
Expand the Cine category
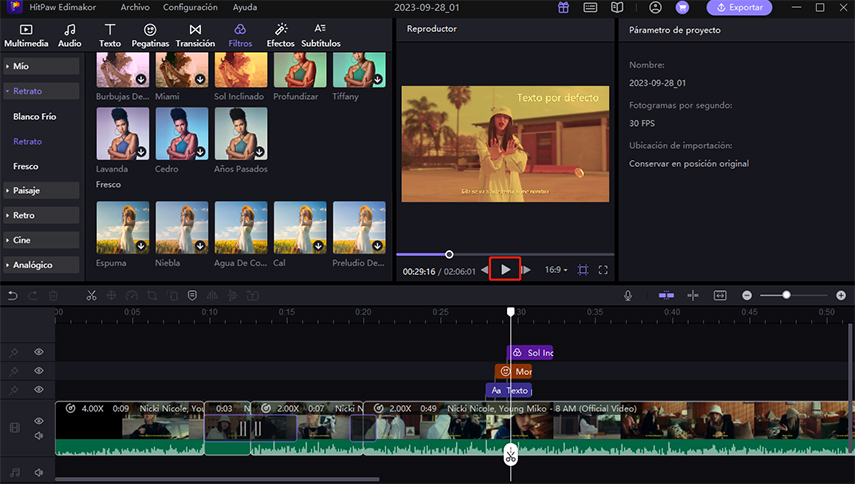coord(41,240)
